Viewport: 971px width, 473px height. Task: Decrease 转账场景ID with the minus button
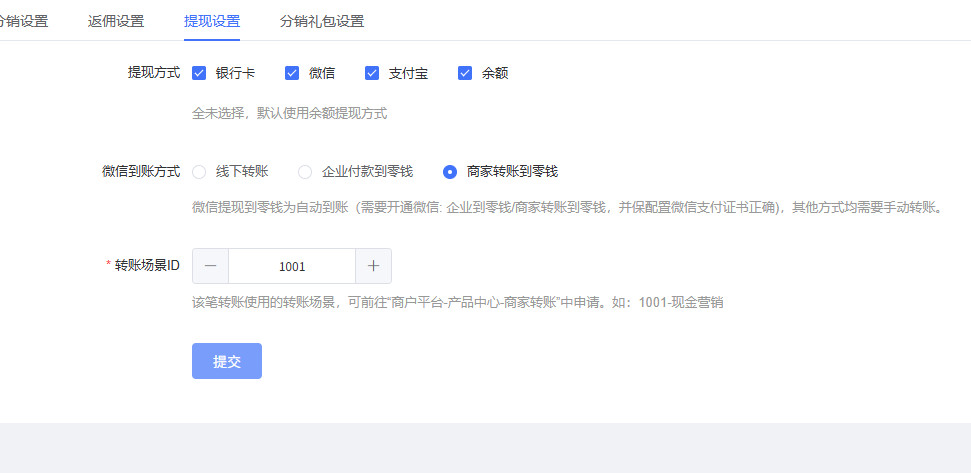tap(211, 266)
